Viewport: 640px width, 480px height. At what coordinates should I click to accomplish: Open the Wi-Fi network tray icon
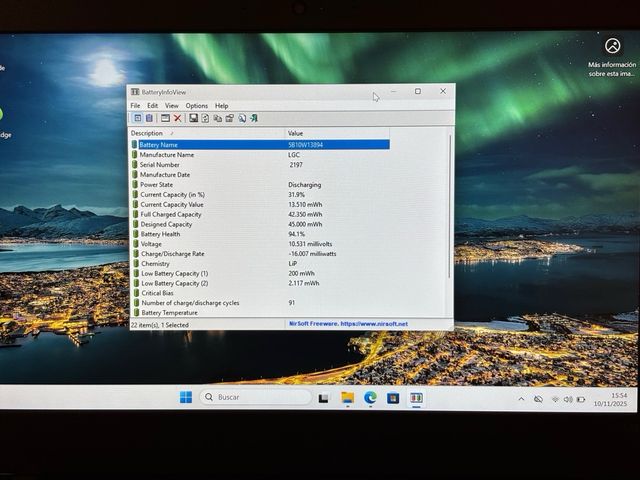click(x=555, y=399)
